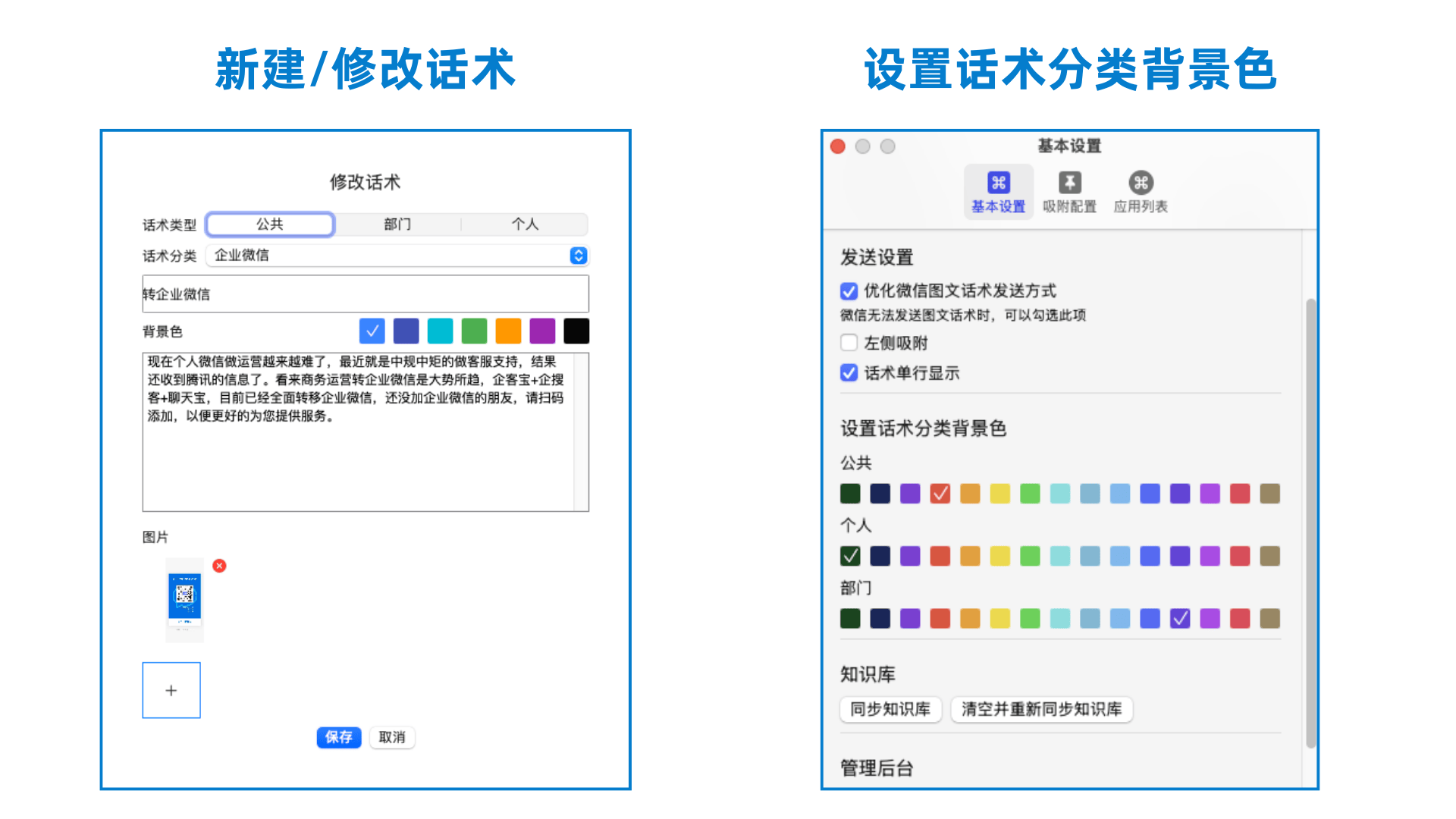
Task: Open the 应用列表 toolbar icon
Action: pyautogui.click(x=1141, y=183)
